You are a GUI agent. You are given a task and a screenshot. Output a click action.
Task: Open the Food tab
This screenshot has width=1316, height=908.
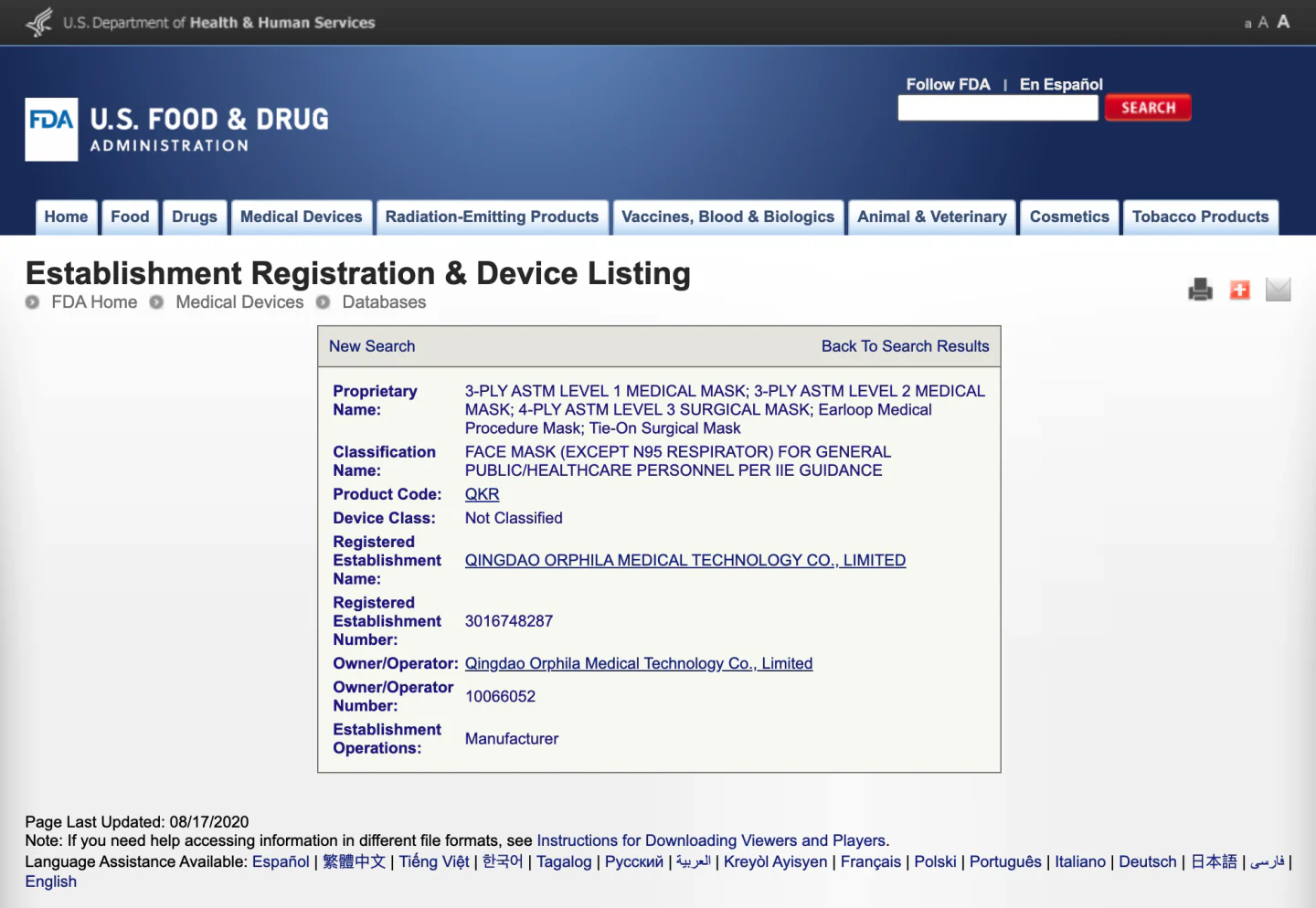130,217
